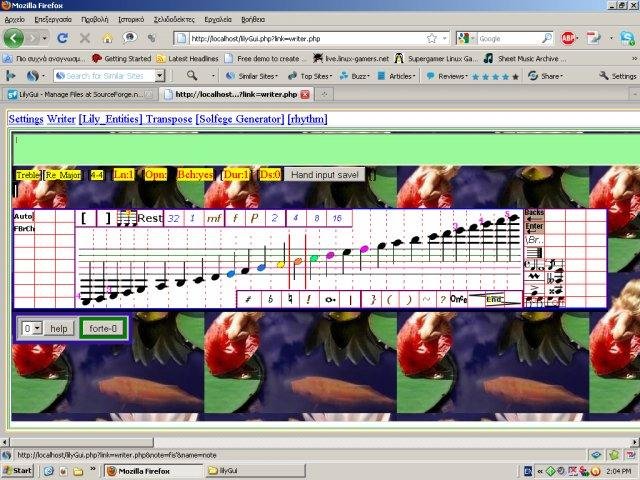Open the Settings link
The height and width of the screenshot is (480, 640).
pos(26,119)
